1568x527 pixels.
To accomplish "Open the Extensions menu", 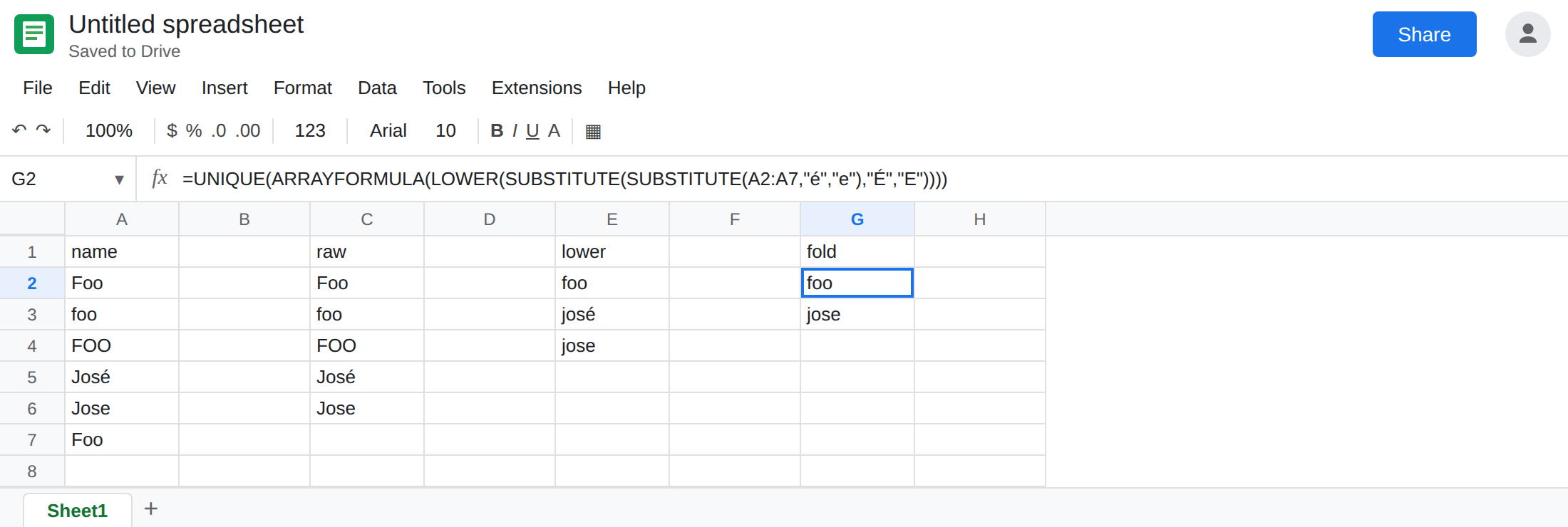I will pyautogui.click(x=537, y=88).
